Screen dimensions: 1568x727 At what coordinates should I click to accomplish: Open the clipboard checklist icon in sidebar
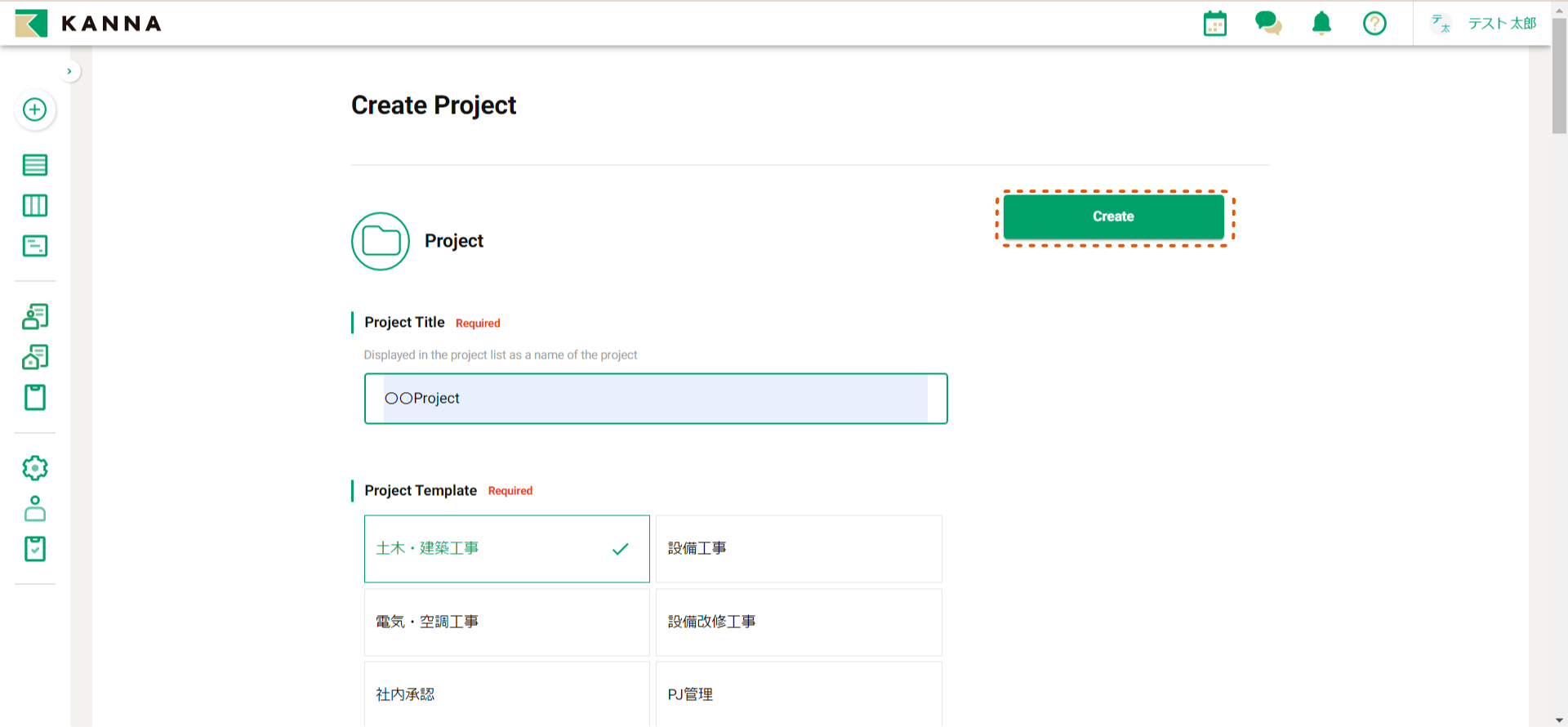(34, 549)
